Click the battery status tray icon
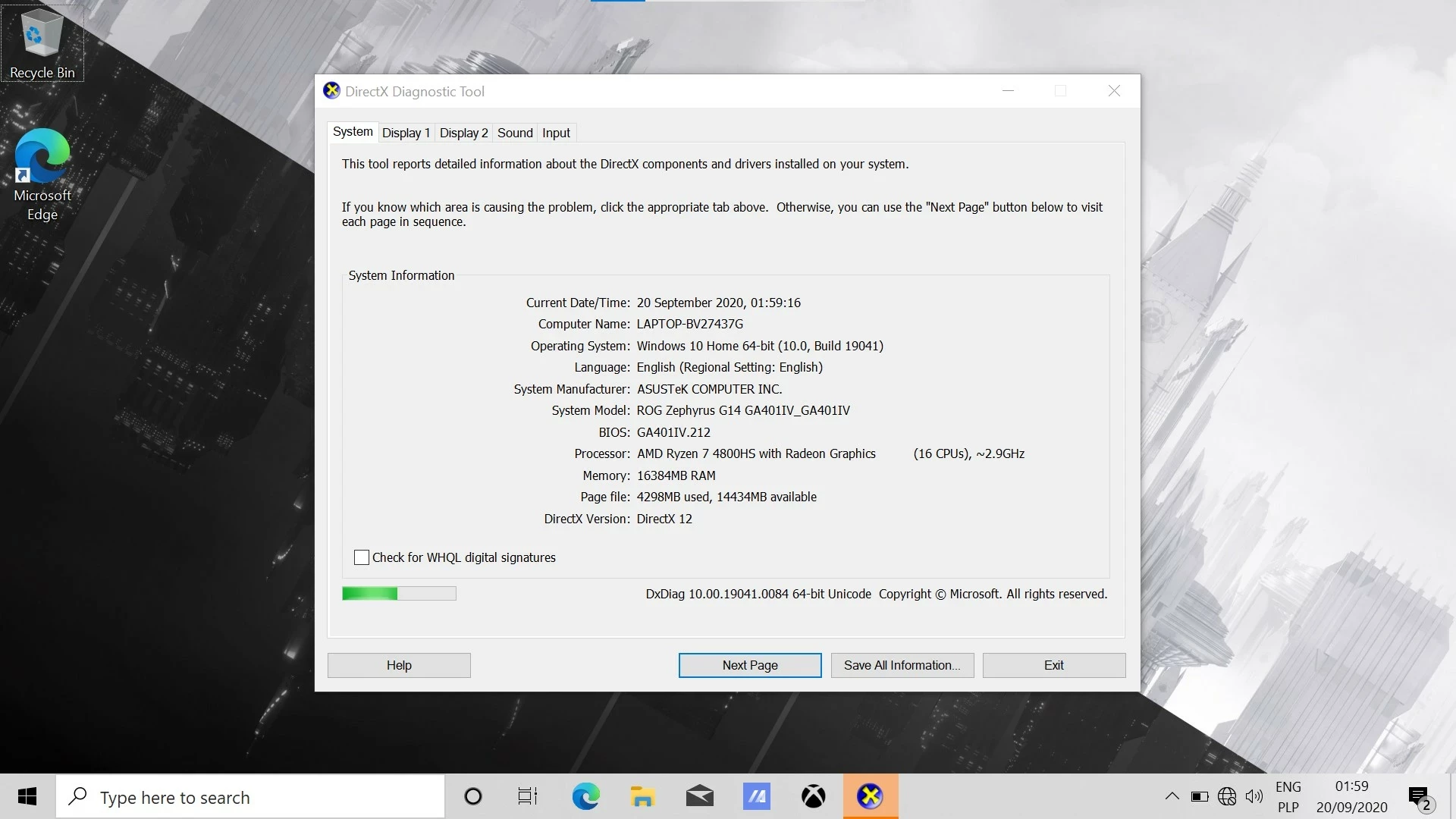 point(1200,797)
